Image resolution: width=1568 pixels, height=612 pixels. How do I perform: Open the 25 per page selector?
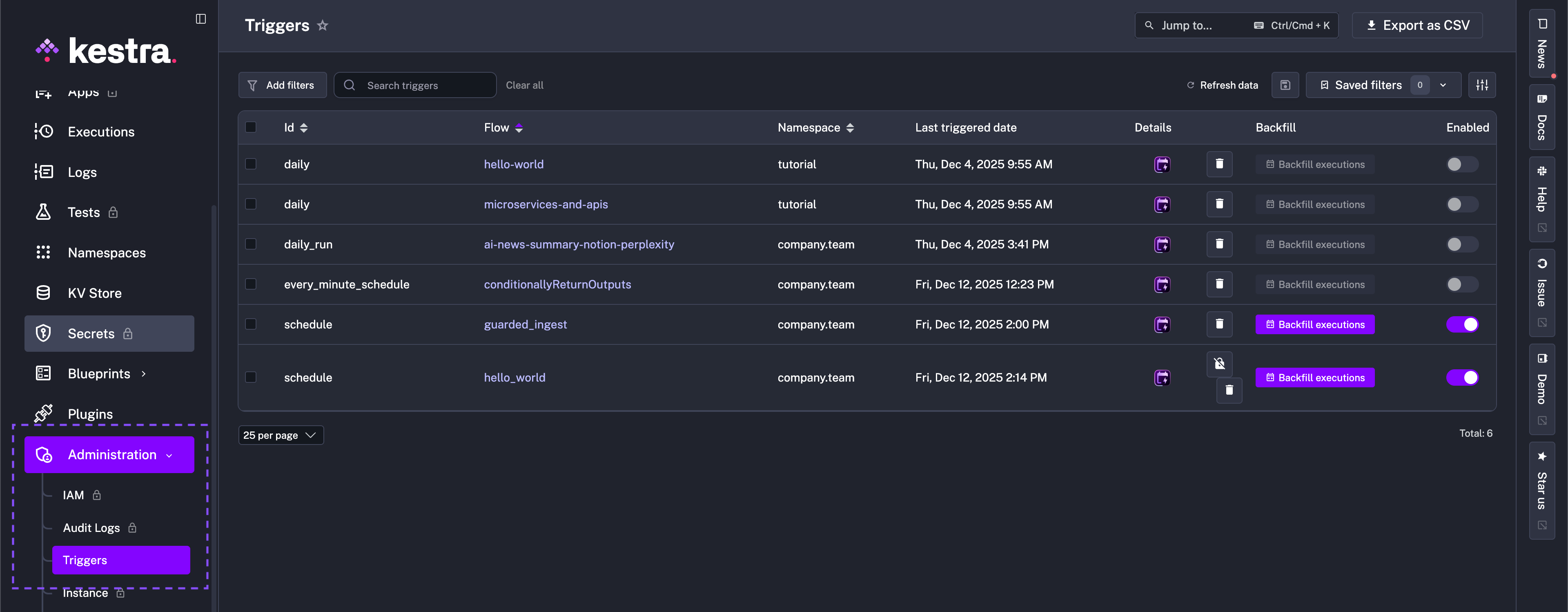[281, 436]
